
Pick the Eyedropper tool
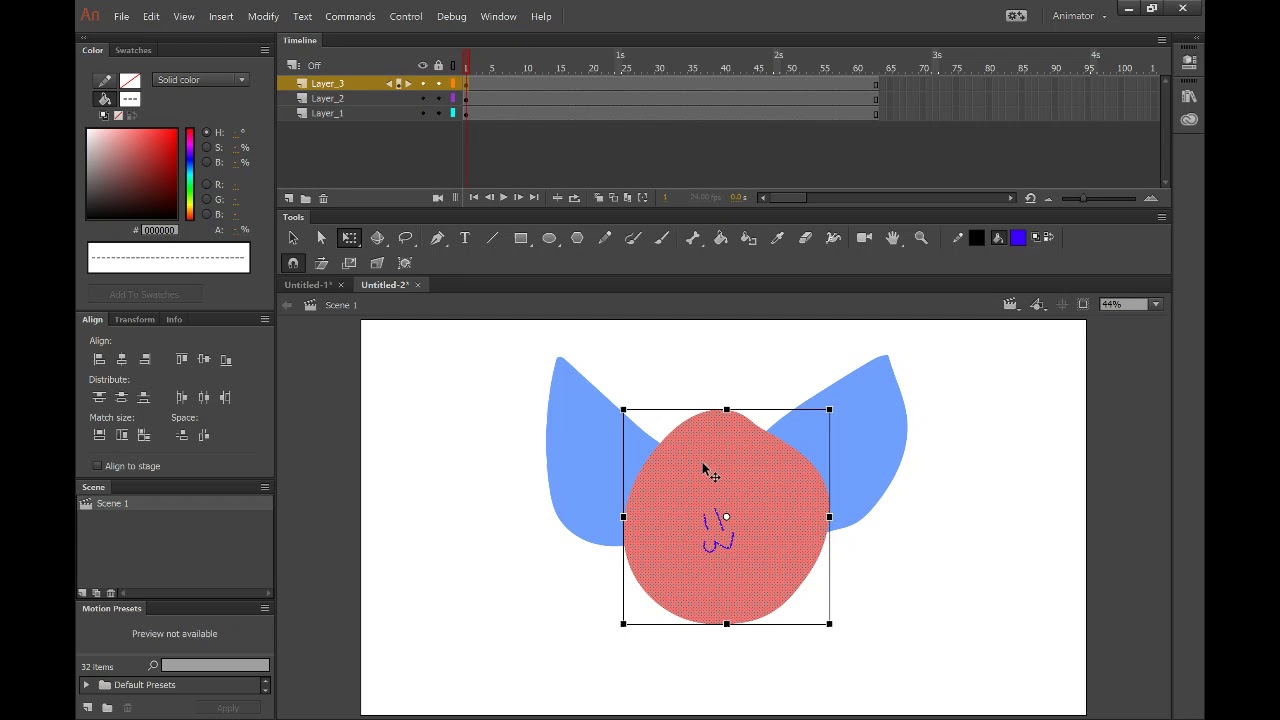(777, 238)
